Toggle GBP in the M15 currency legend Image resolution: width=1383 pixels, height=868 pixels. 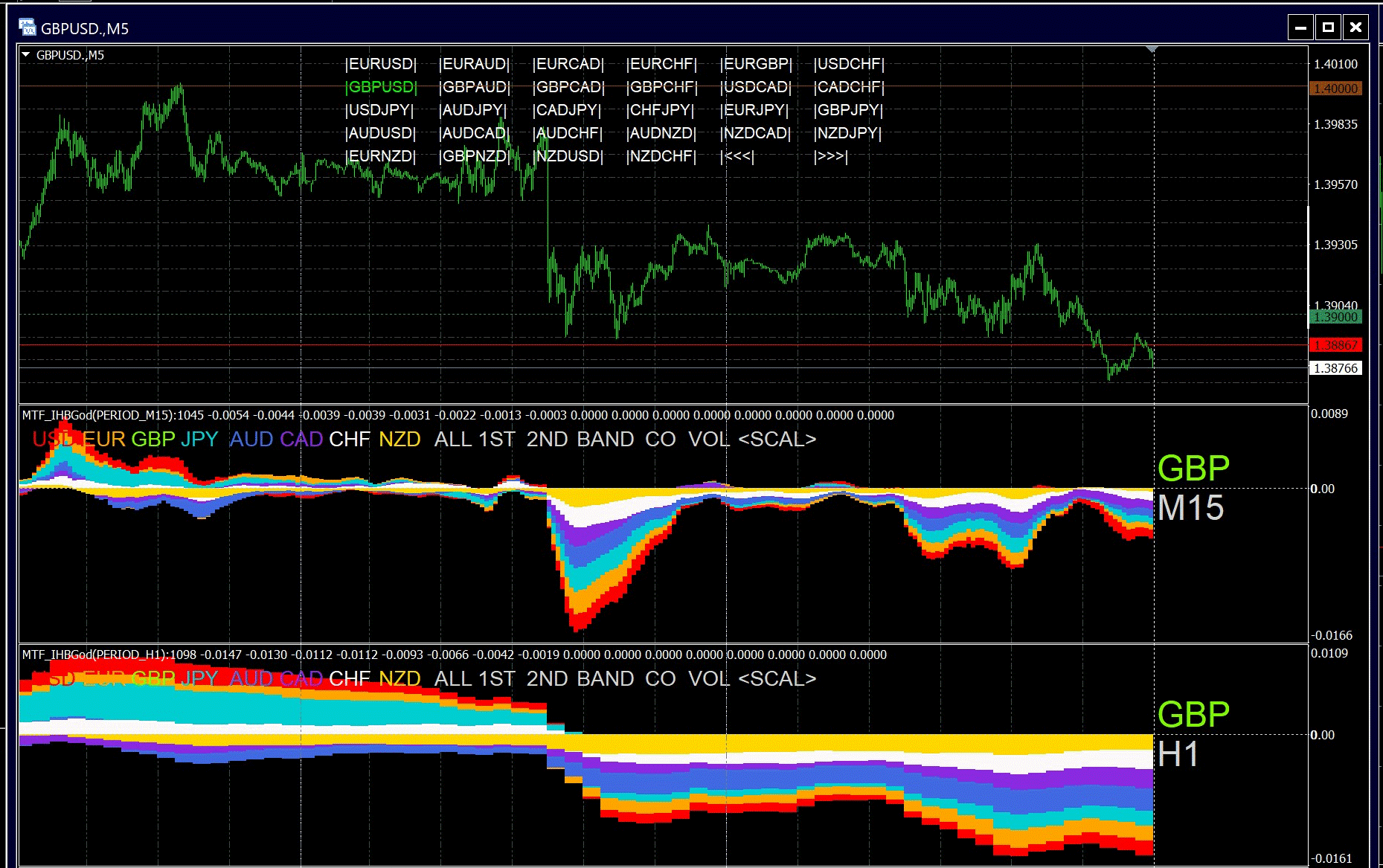tap(153, 440)
